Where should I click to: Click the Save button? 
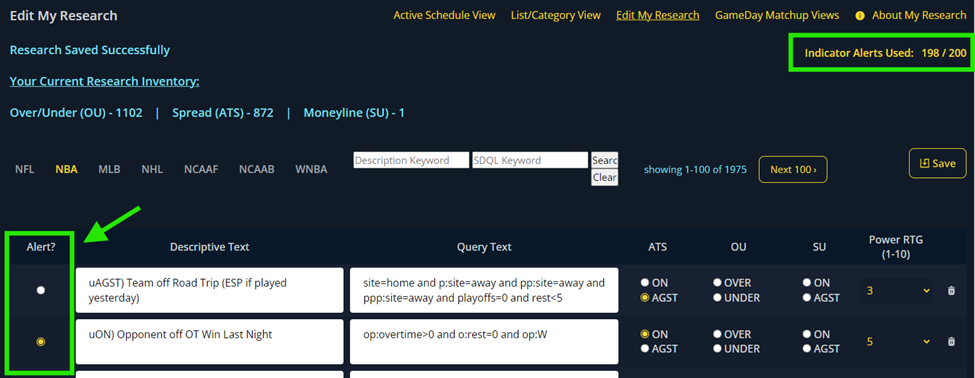[x=938, y=164]
